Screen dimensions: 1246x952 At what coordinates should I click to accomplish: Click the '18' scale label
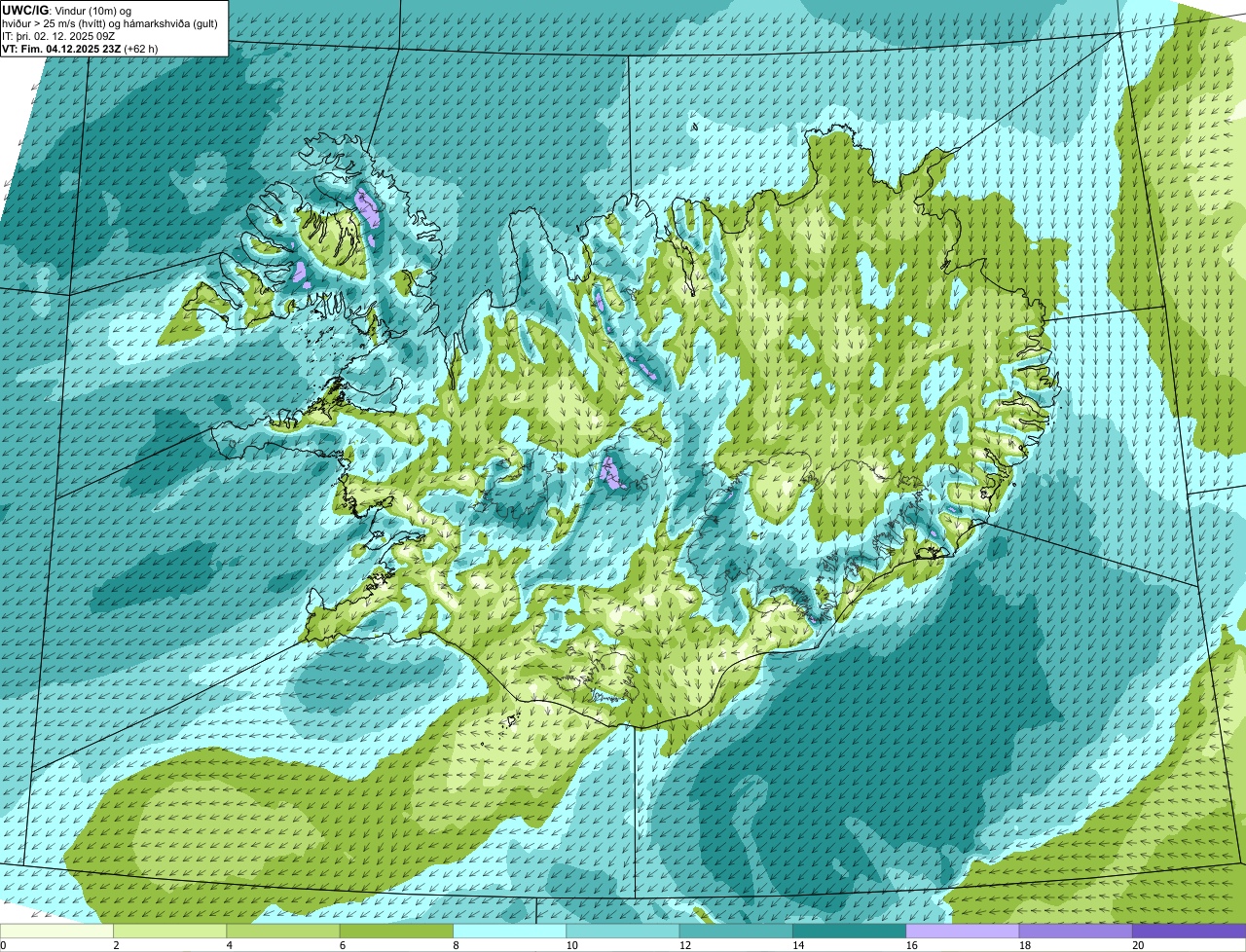1025,945
